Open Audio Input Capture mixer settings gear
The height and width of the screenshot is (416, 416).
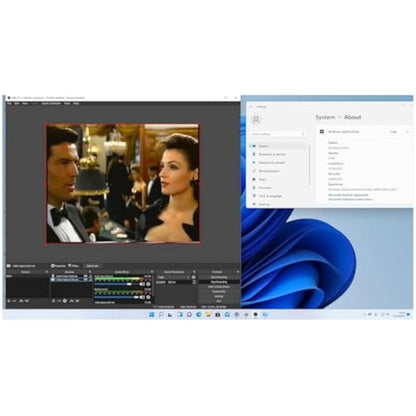pos(148,284)
